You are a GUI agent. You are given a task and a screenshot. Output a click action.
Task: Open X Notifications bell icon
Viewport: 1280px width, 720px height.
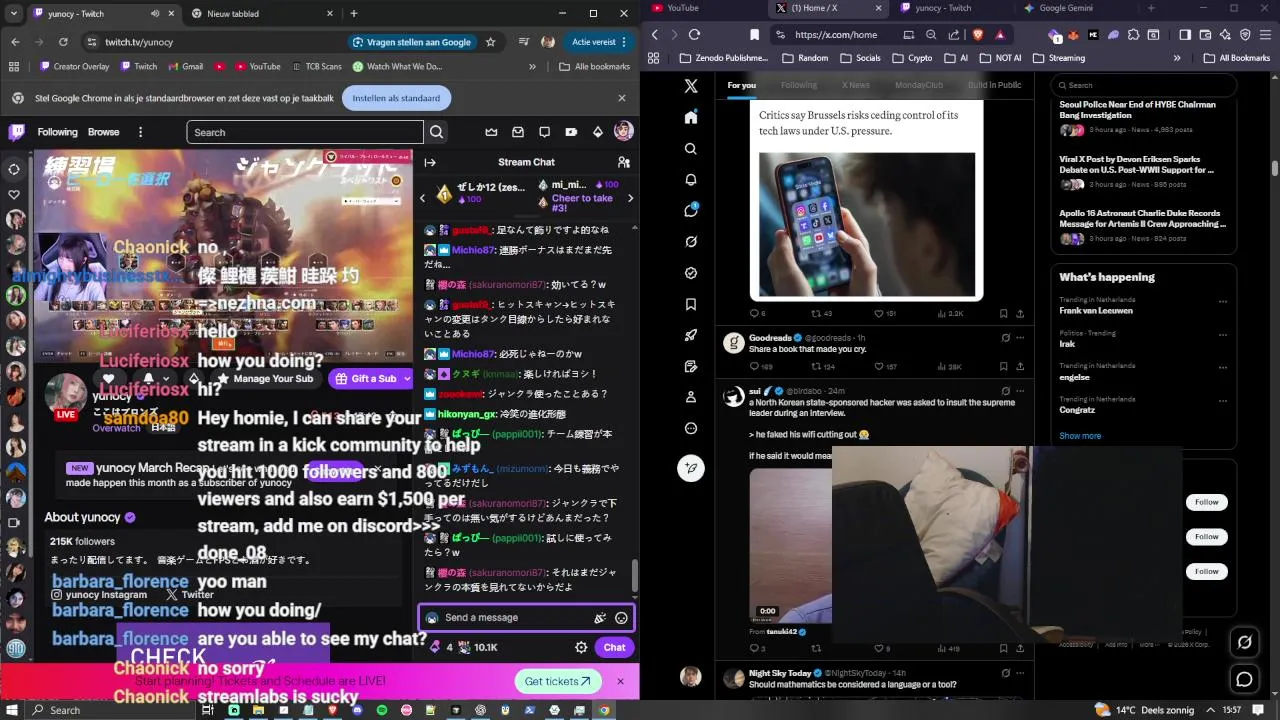click(x=691, y=180)
